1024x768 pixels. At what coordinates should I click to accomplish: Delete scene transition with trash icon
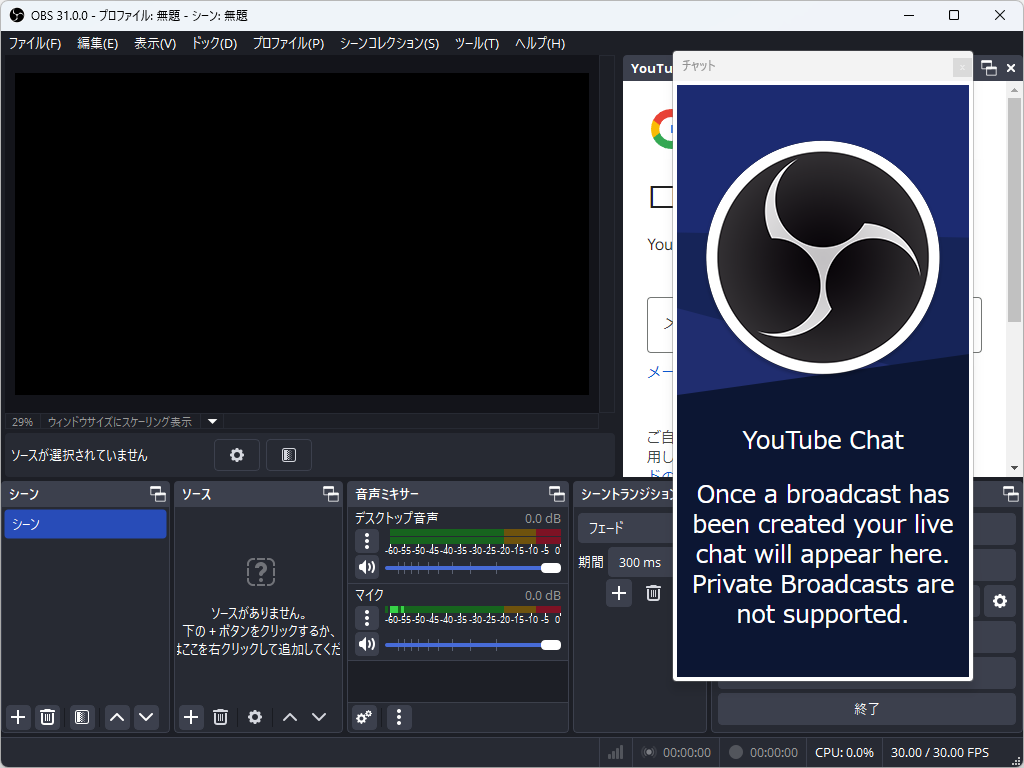point(653,593)
